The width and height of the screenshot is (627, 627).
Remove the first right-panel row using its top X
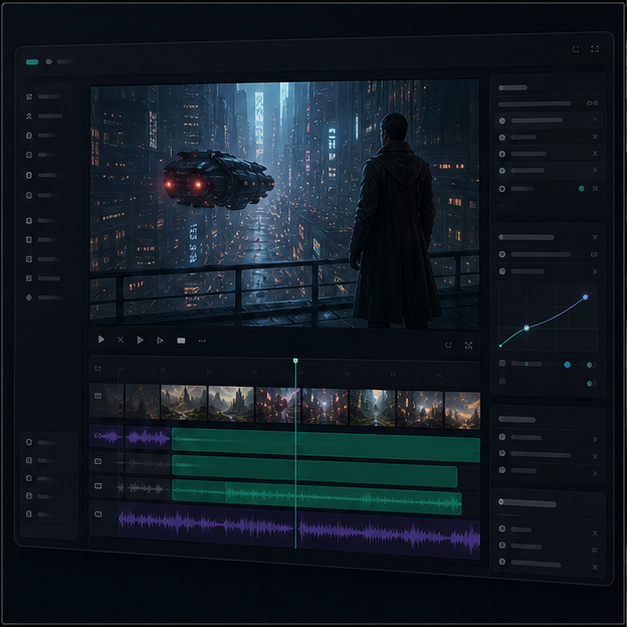click(x=595, y=137)
